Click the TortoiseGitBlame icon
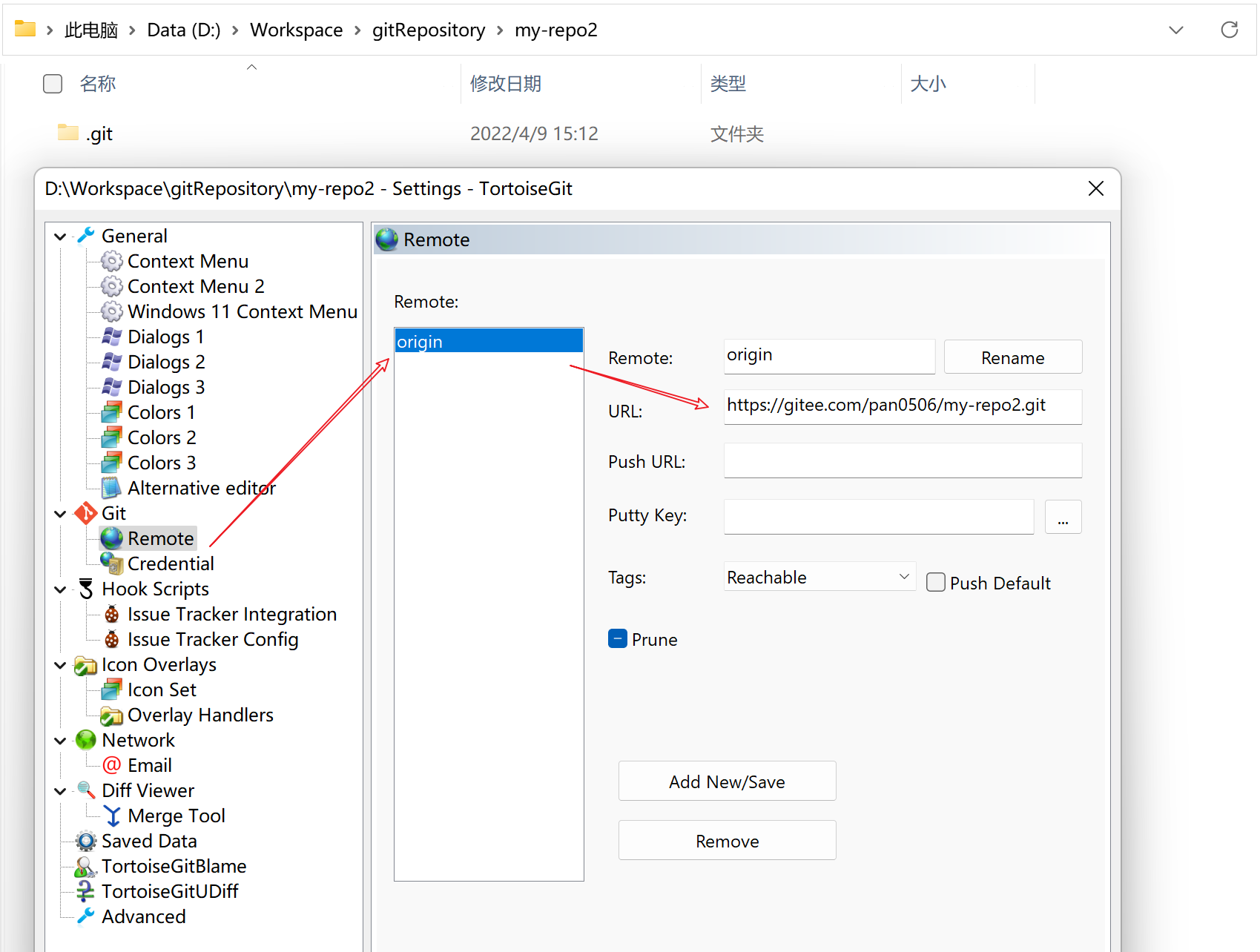The width and height of the screenshot is (1260, 952). coord(86,866)
